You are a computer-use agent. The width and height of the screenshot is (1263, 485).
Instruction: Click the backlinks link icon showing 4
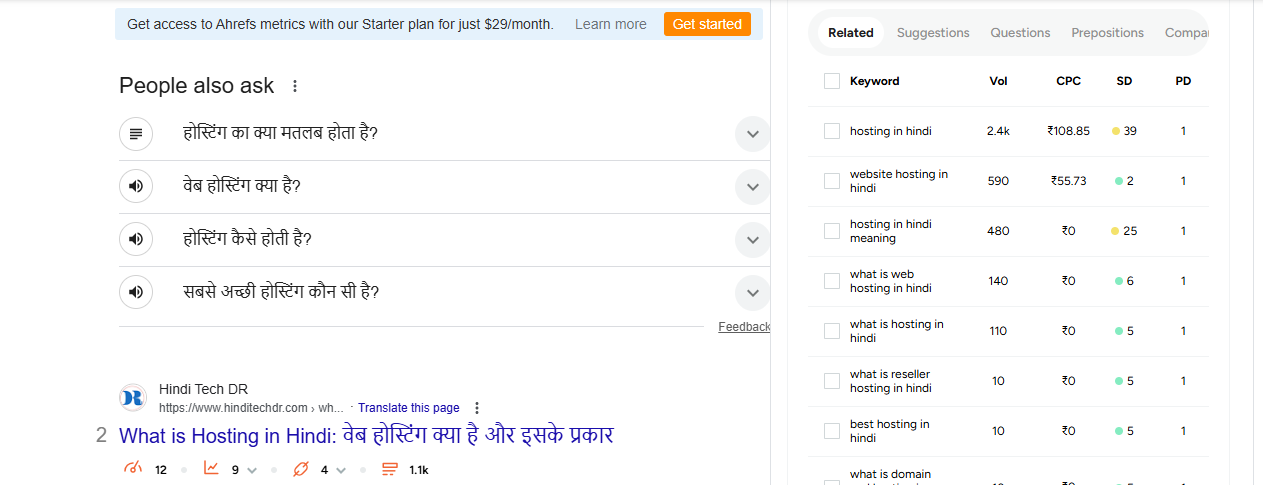click(299, 469)
